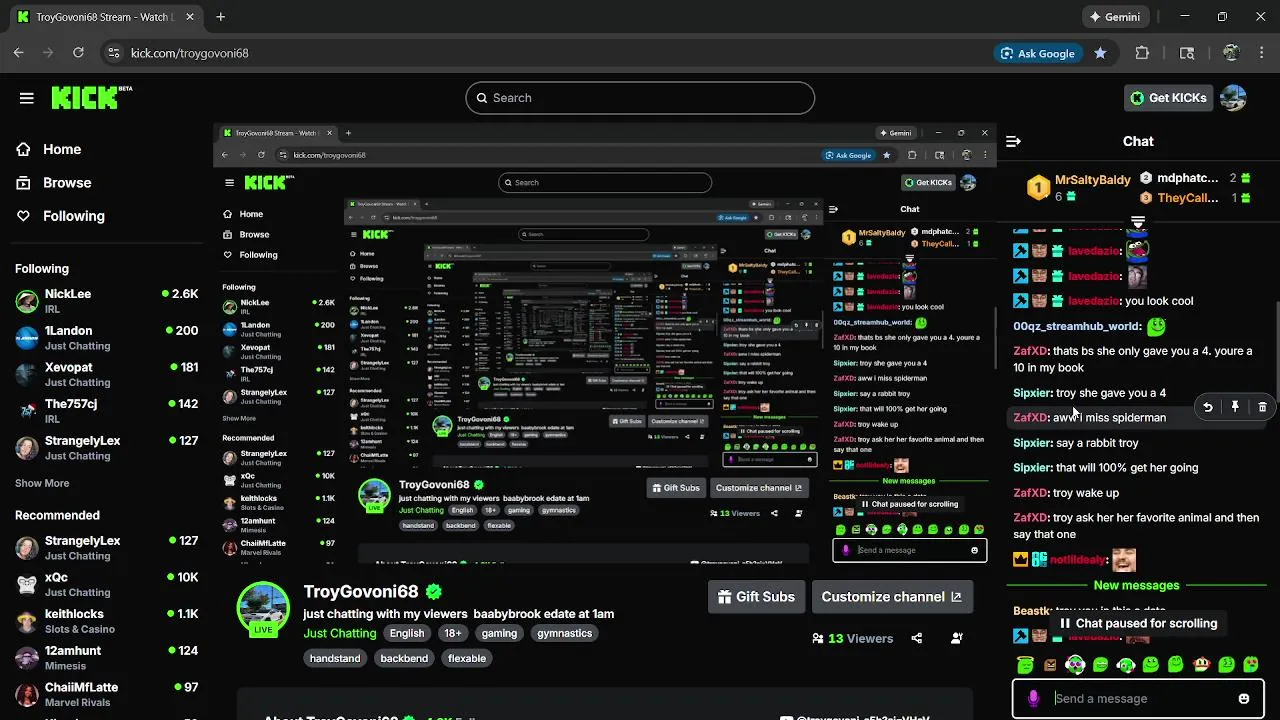Image resolution: width=1280 pixels, height=720 pixels.
Task: Open Xevopat channel in Following list
Action: point(106,375)
